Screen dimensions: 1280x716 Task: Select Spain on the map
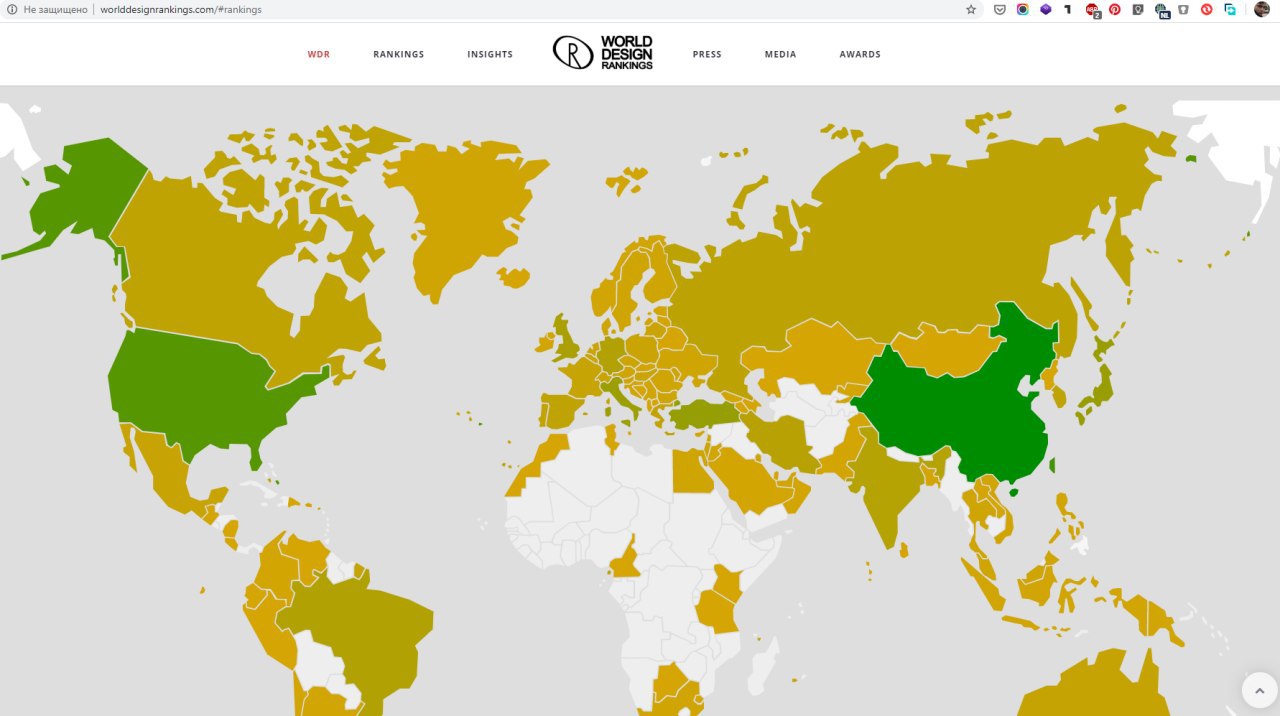560,410
